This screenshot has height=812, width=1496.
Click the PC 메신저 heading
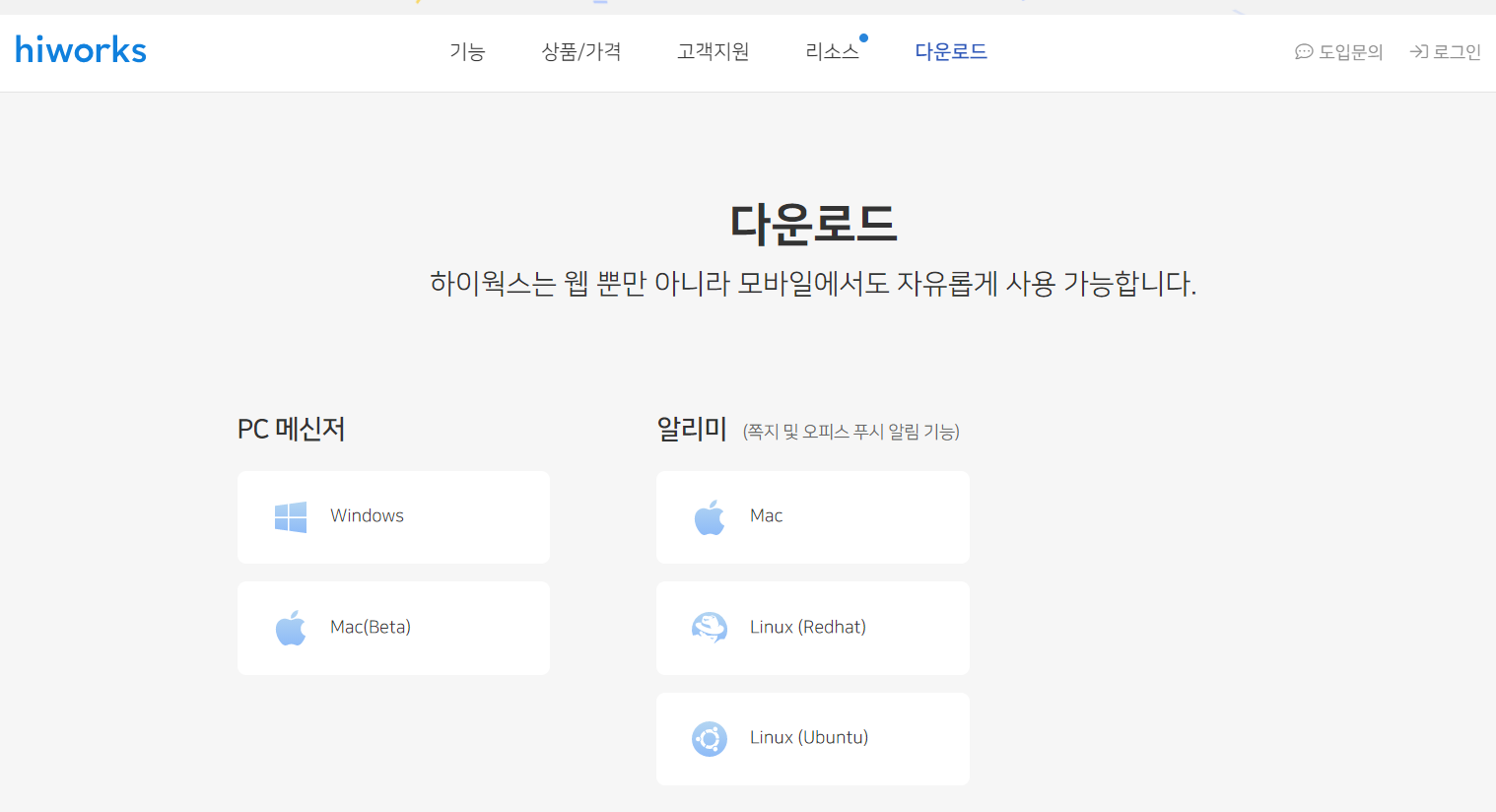[x=291, y=430]
